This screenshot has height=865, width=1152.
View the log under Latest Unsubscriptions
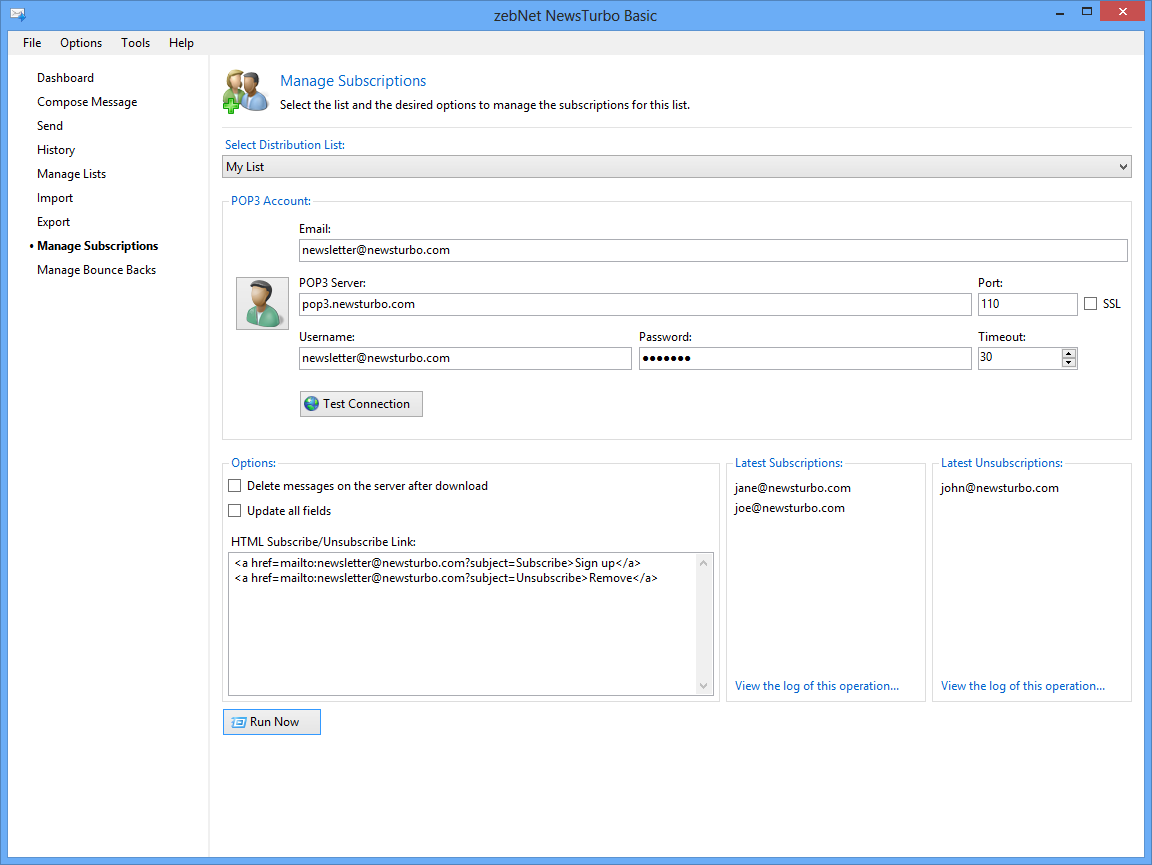(1022, 686)
